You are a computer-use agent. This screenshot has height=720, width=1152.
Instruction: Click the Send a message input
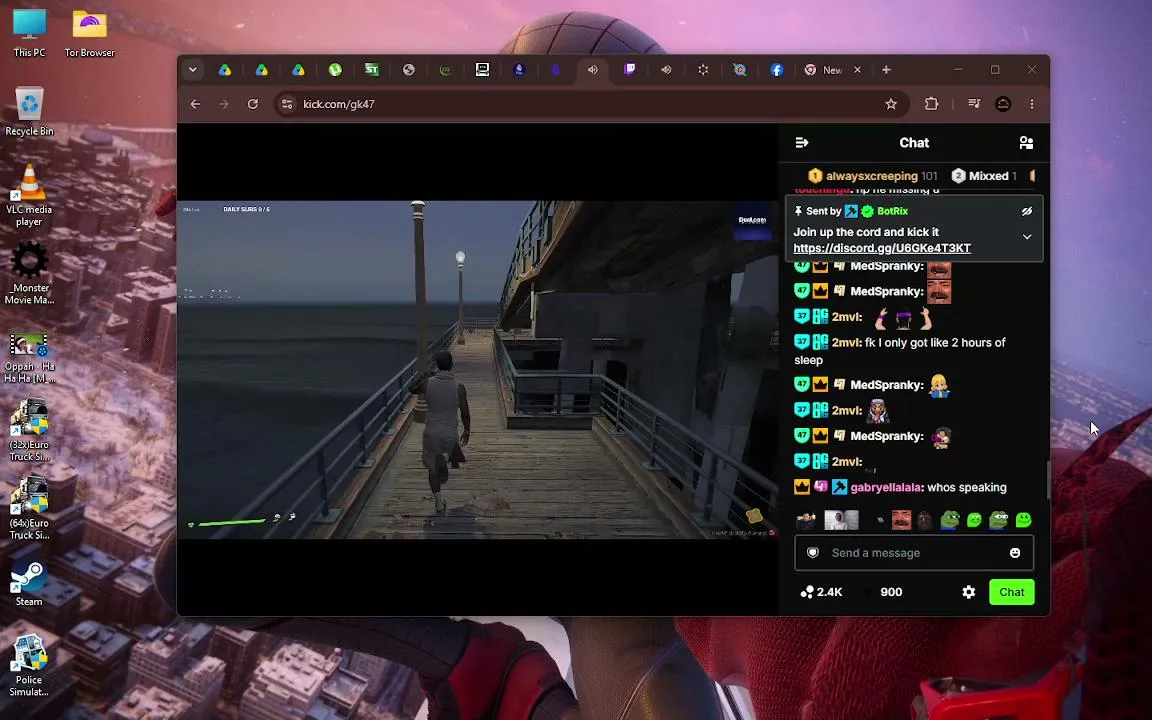click(914, 552)
